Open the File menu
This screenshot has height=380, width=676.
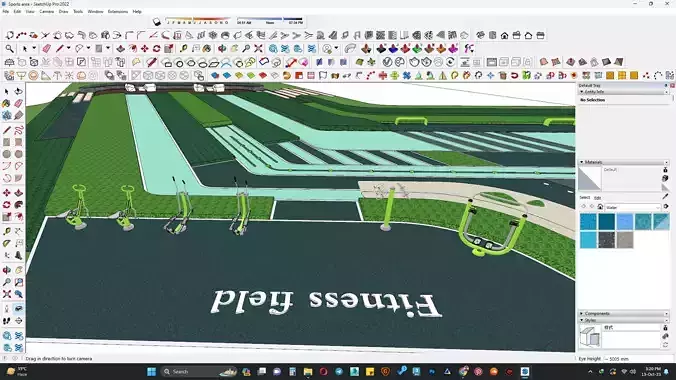(x=6, y=12)
